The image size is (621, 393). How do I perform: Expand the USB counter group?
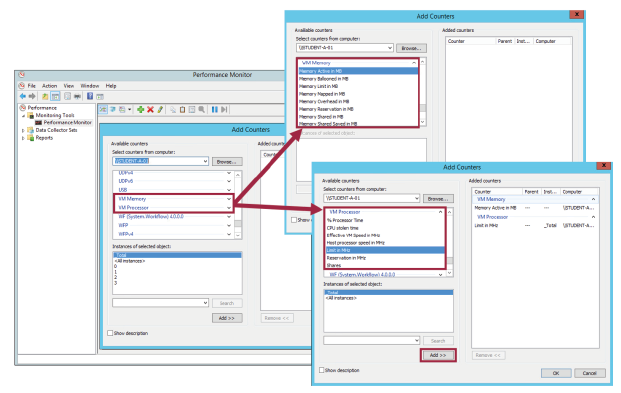pos(229,190)
